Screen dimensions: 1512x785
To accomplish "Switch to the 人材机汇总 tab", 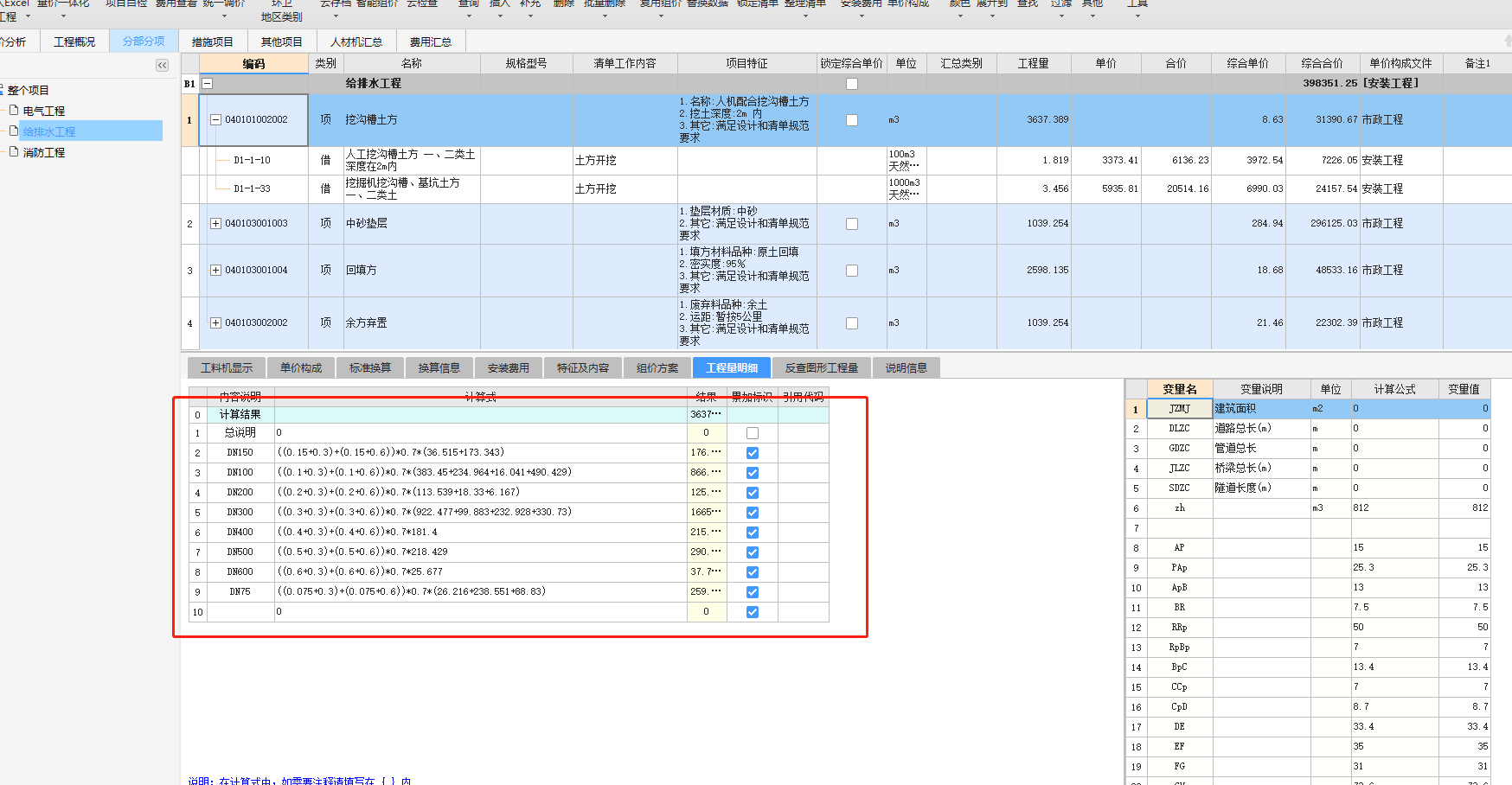I will click(x=356, y=41).
